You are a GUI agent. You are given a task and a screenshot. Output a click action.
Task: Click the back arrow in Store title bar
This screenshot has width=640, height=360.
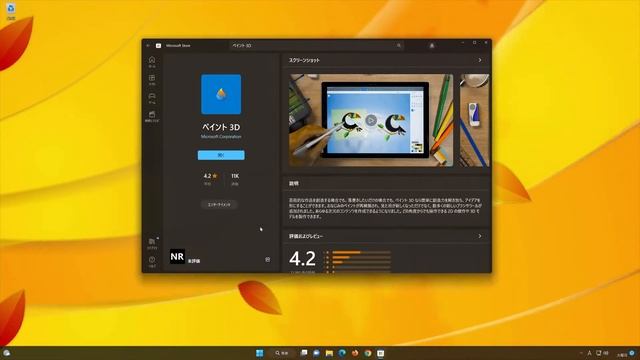click(x=148, y=46)
